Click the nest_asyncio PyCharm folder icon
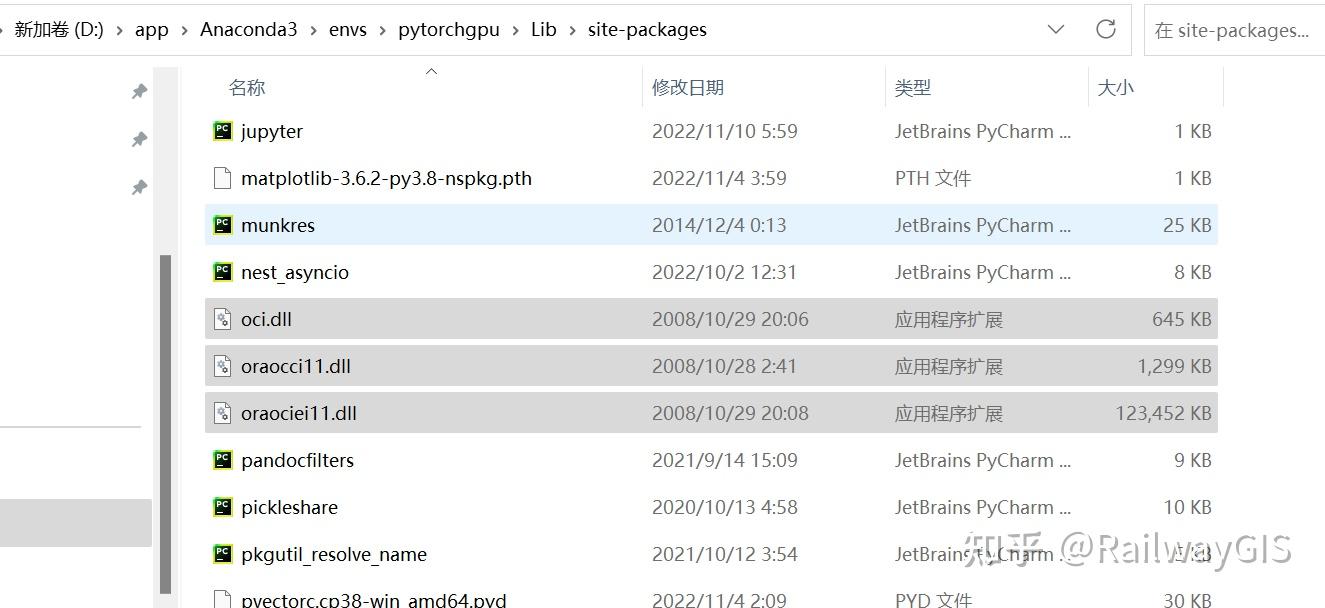1325x608 pixels. [x=222, y=271]
